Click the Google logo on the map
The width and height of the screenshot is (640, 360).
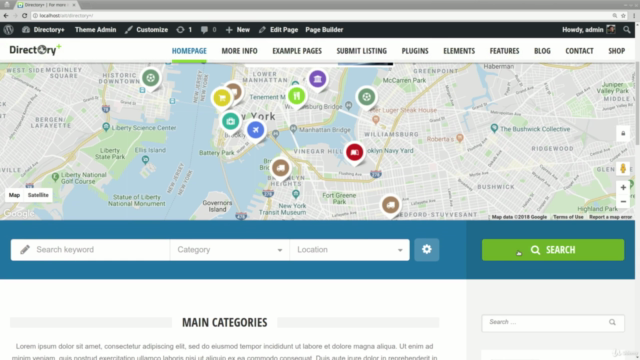[19, 213]
